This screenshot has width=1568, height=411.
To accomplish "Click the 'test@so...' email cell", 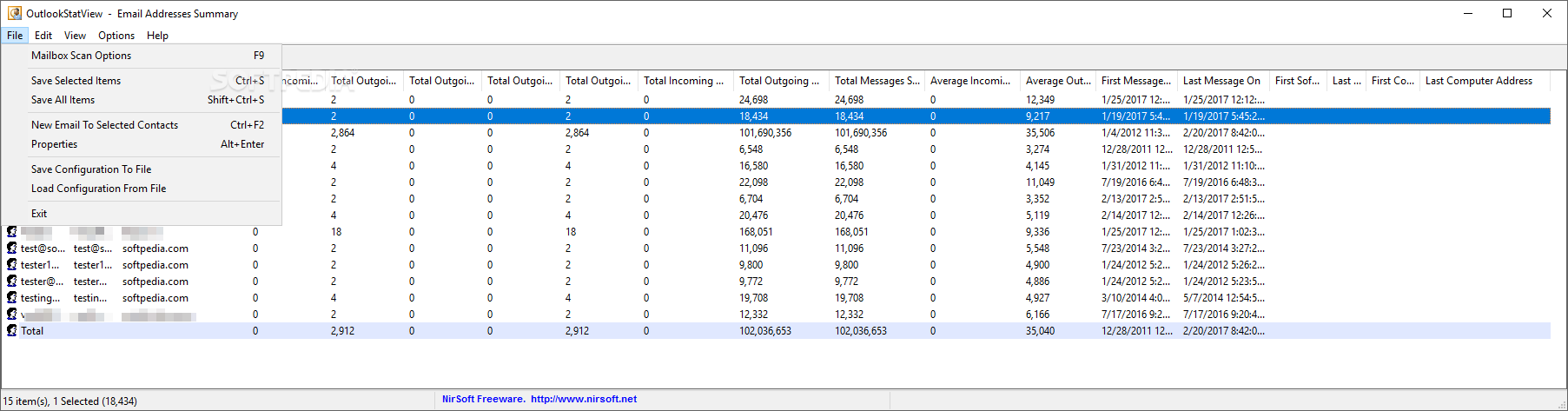I will [43, 249].
